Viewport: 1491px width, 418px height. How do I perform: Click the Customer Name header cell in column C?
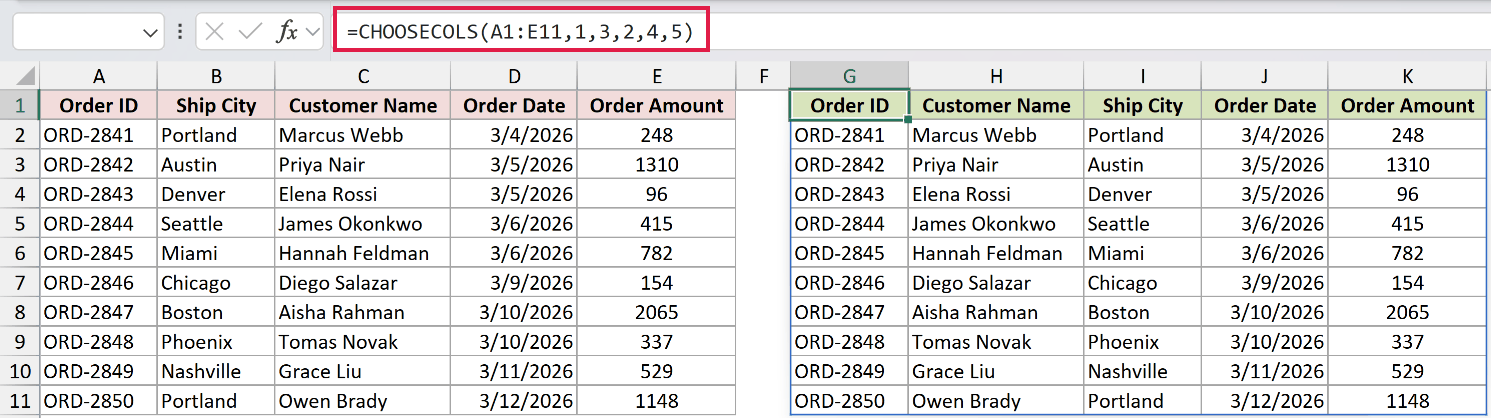(x=363, y=105)
